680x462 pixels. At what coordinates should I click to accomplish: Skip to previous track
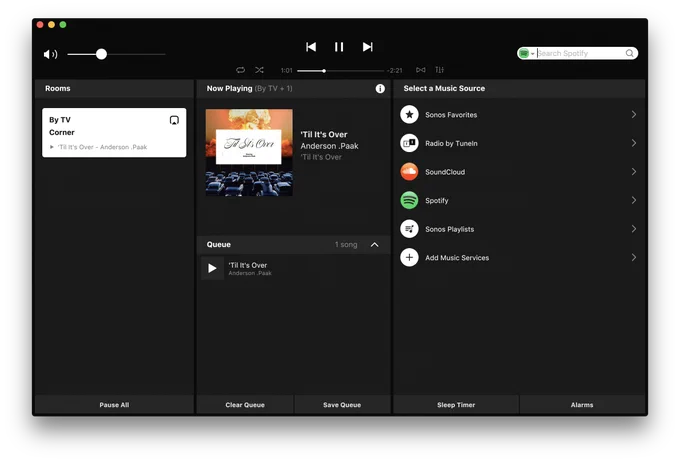coord(311,47)
